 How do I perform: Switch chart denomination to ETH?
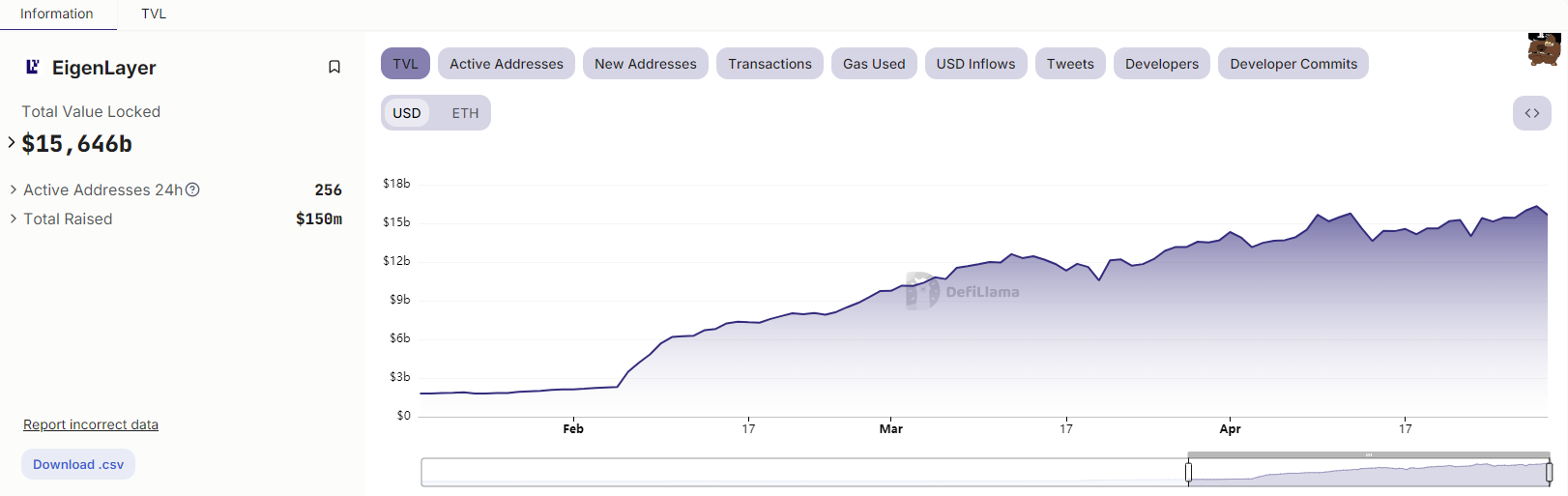(465, 113)
